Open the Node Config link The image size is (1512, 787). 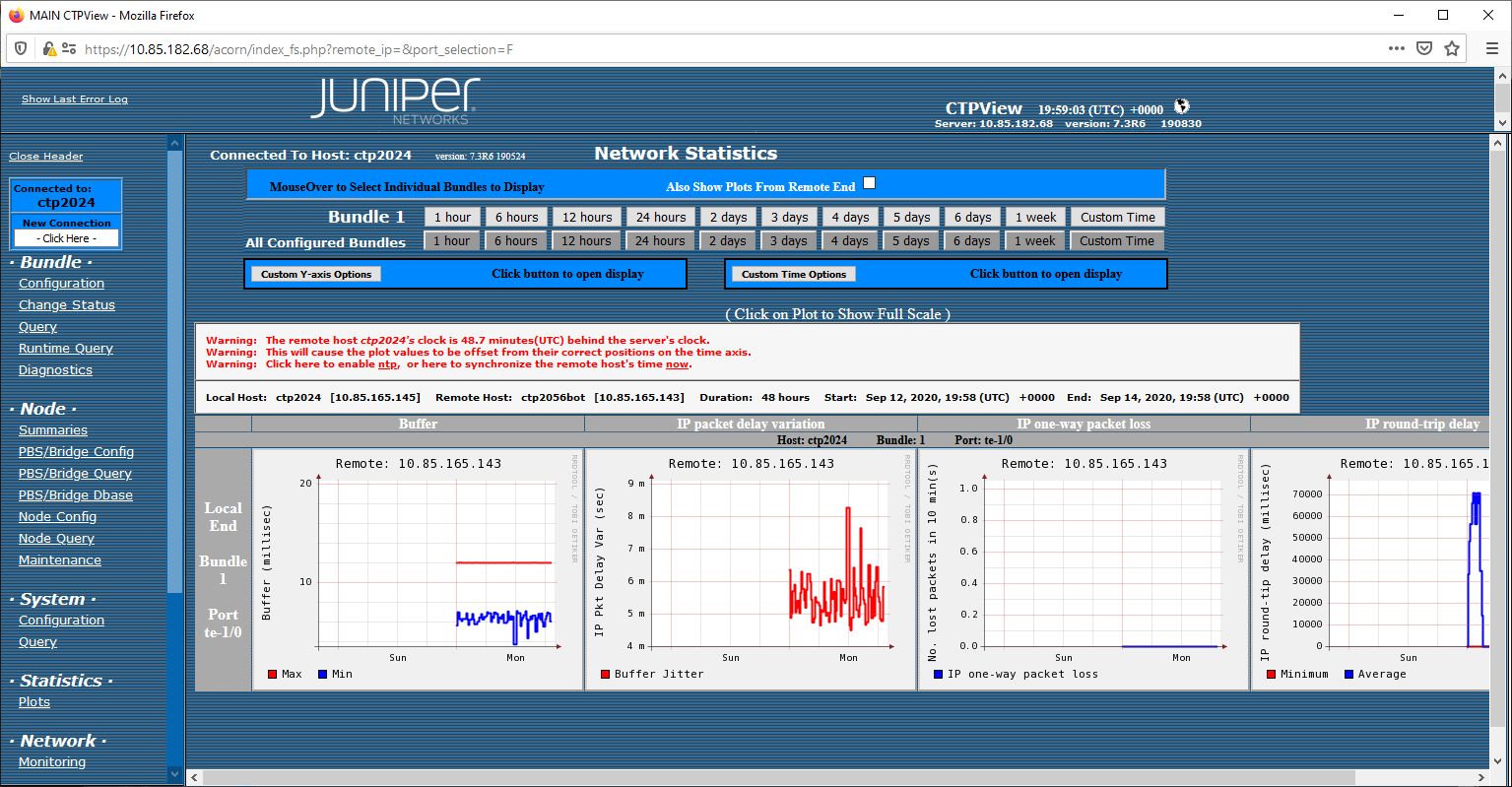pos(57,517)
